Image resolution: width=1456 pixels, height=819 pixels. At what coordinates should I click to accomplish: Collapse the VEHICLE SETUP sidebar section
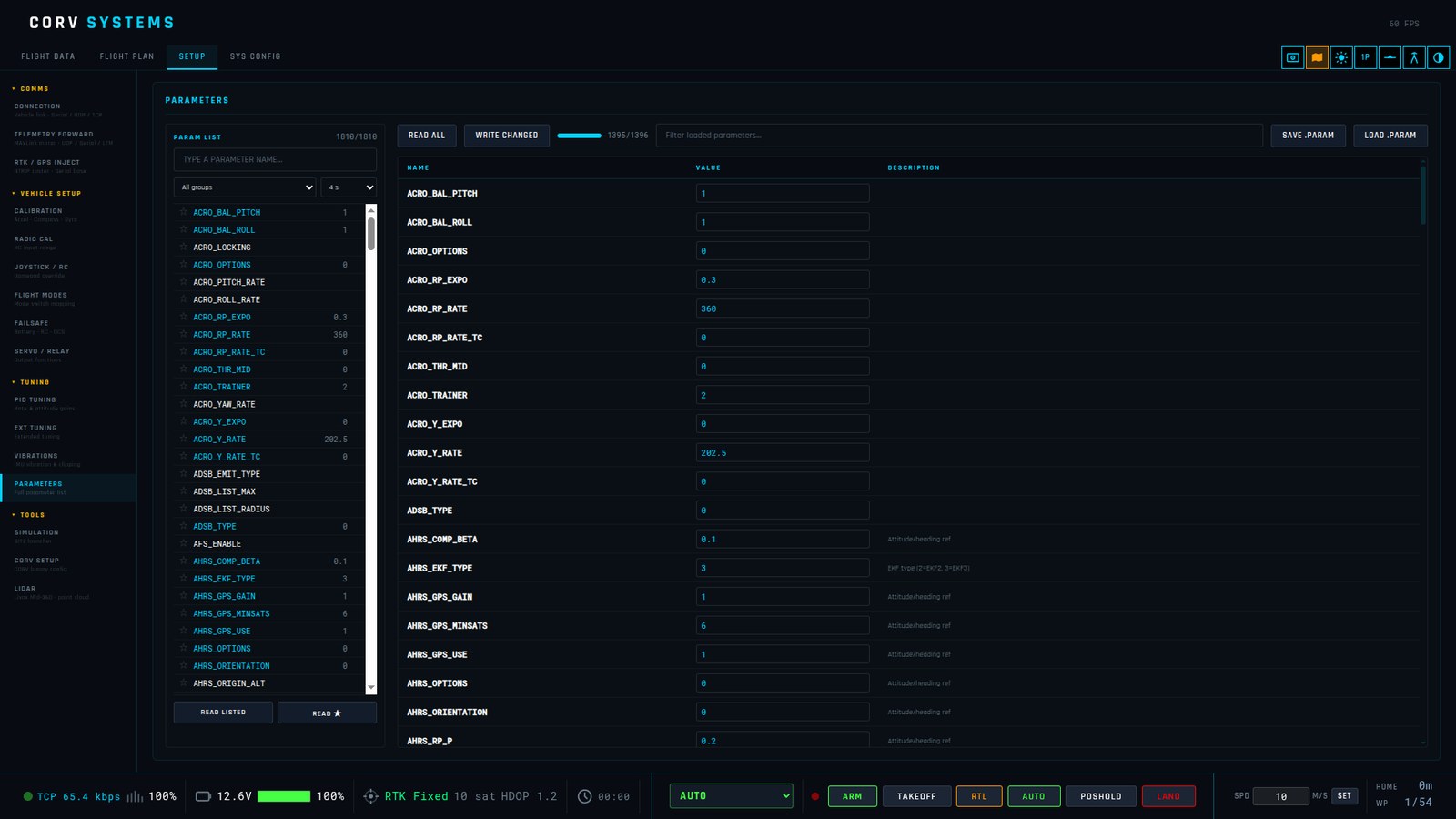pyautogui.click(x=47, y=193)
